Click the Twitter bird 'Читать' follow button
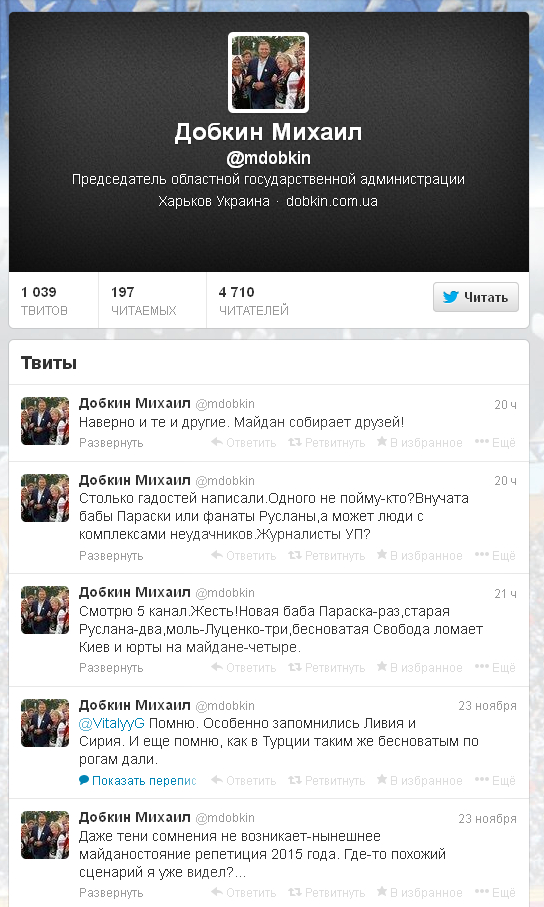This screenshot has width=544, height=907. [476, 297]
